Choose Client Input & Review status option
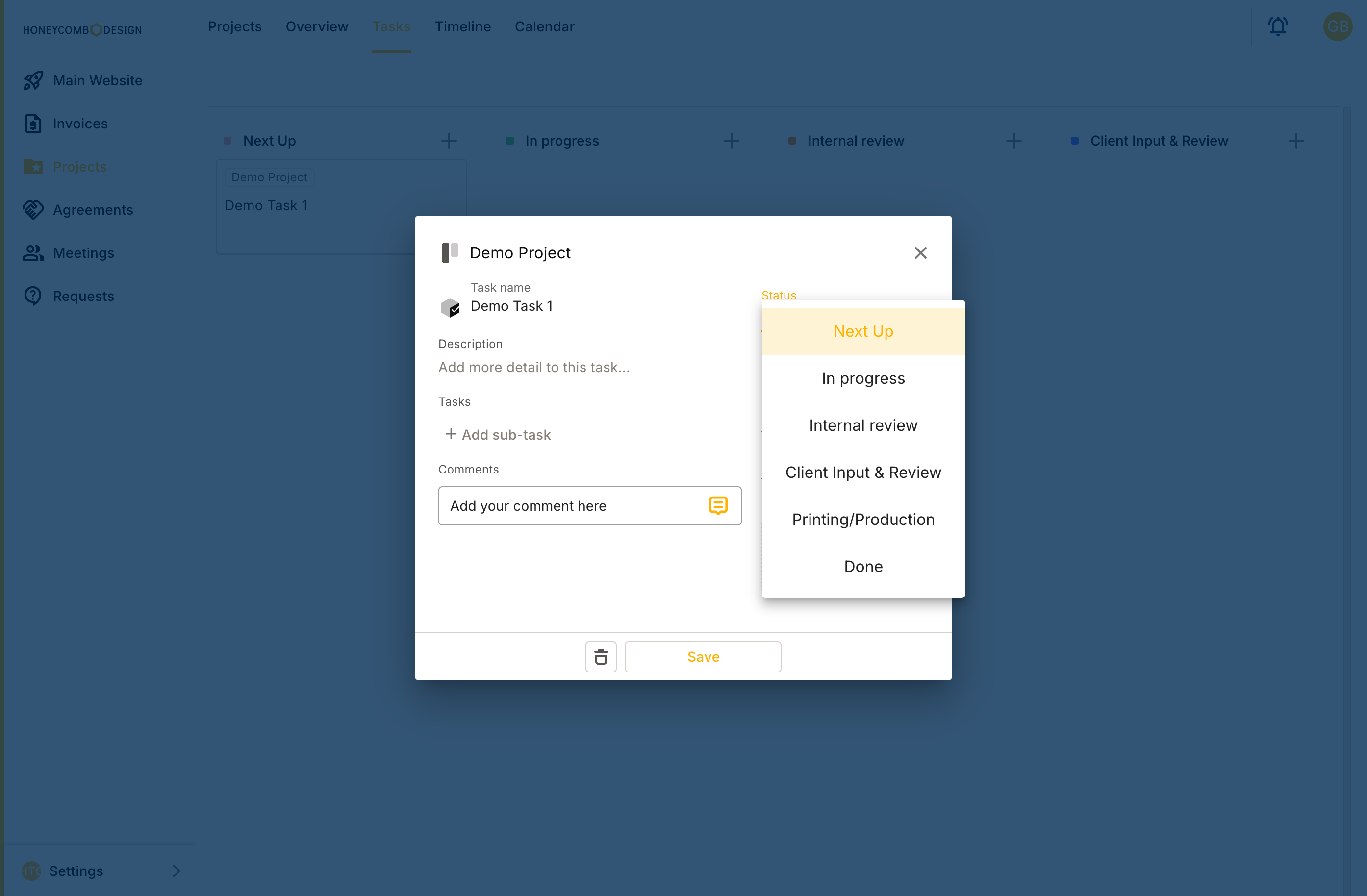The image size is (1367, 896). tap(863, 473)
